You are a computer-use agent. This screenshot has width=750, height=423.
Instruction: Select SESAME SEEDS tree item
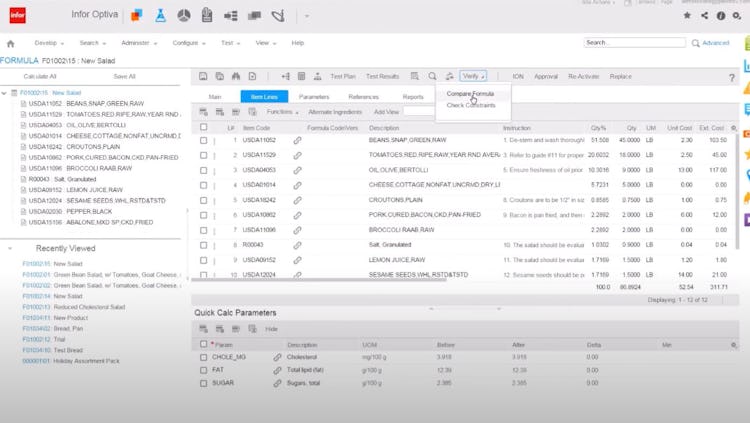pyautogui.click(x=97, y=200)
